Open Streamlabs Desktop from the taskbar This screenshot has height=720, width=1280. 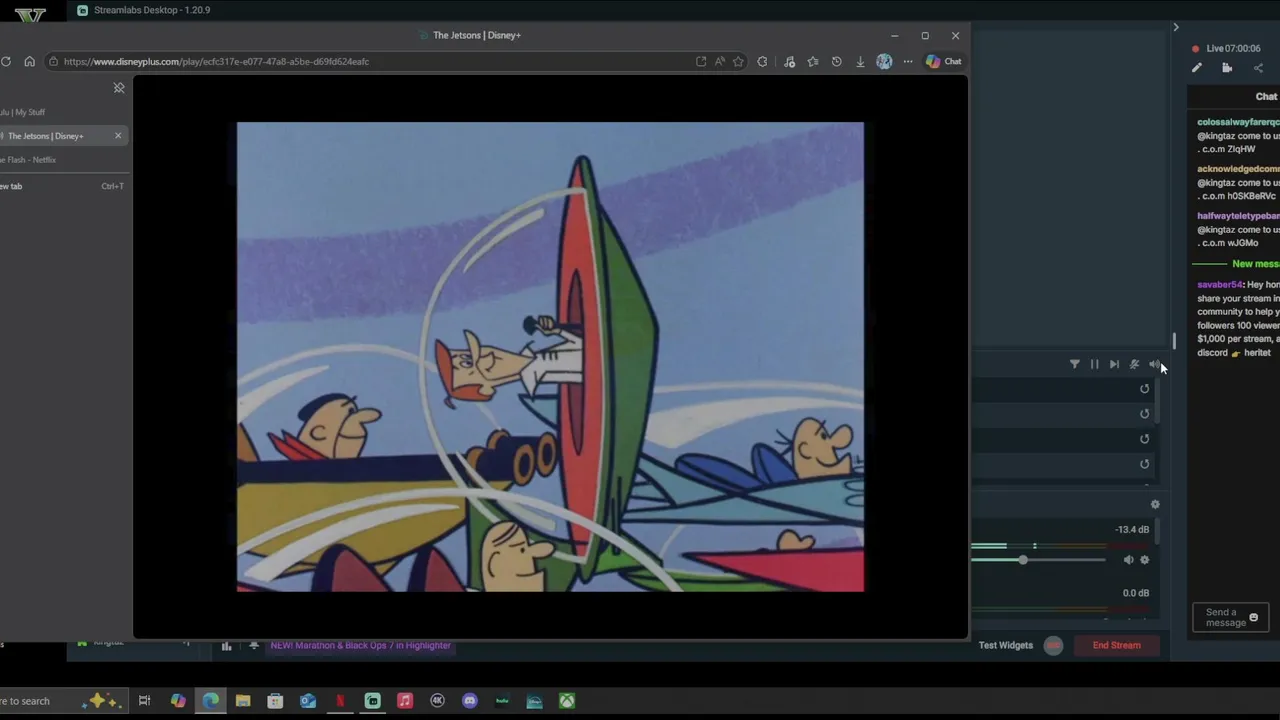pyautogui.click(x=373, y=701)
